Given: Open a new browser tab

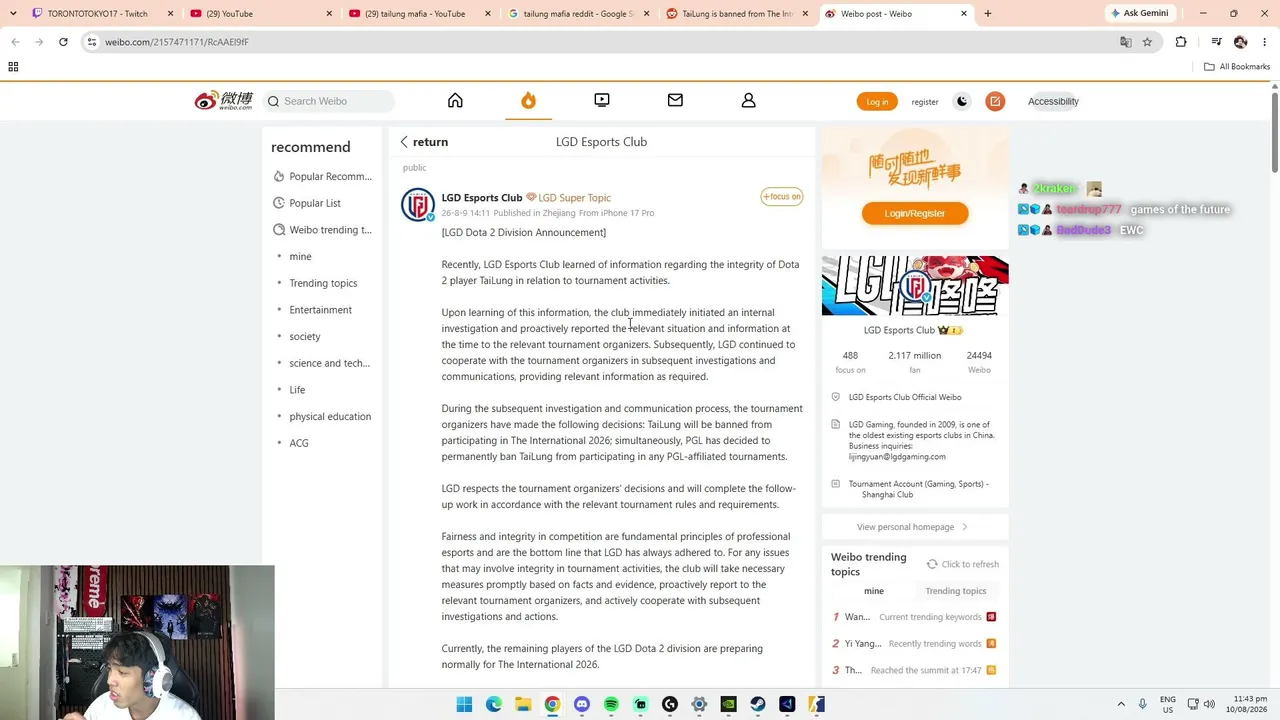Looking at the screenshot, I should 987,14.
